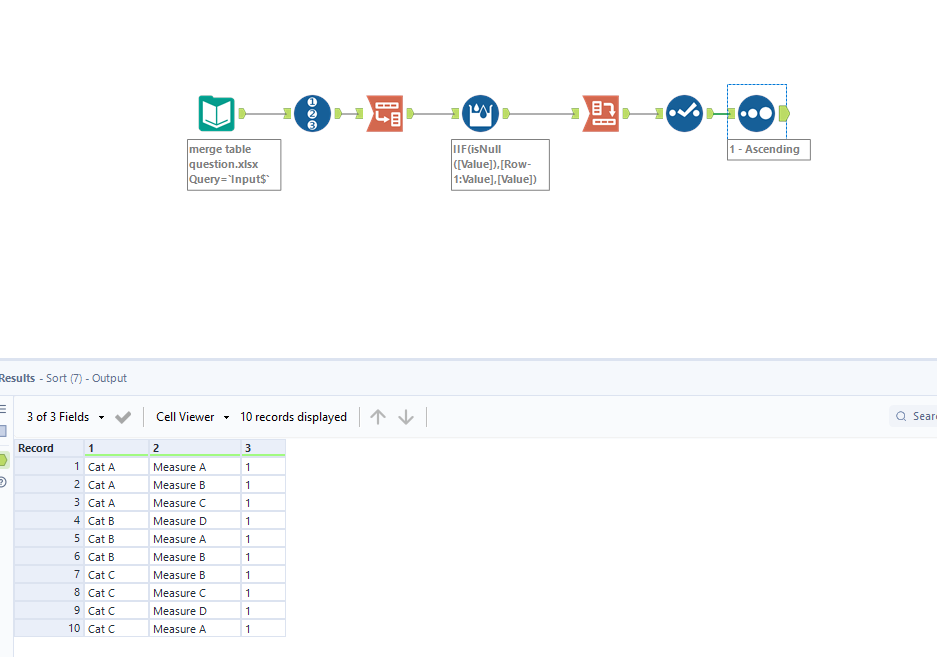Viewport: 937px width, 657px height.
Task: Click the Search input field in Results
Action: pos(925,416)
